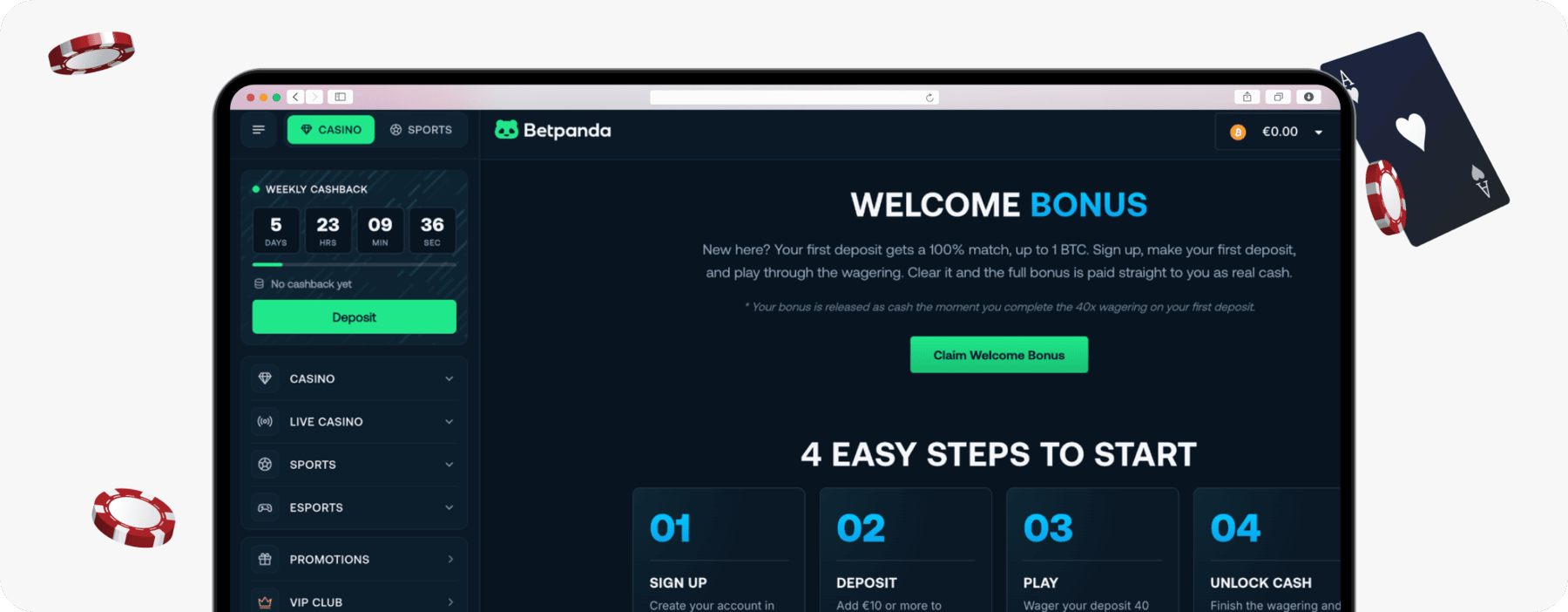Click the 36 SEC countdown box
This screenshot has height=612, width=1568.
432,231
